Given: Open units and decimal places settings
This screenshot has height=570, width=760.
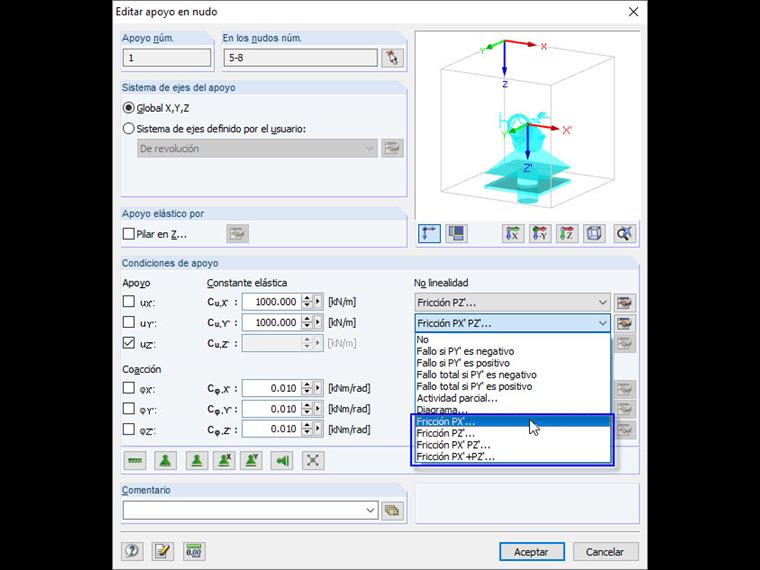Looking at the screenshot, I should (x=194, y=551).
